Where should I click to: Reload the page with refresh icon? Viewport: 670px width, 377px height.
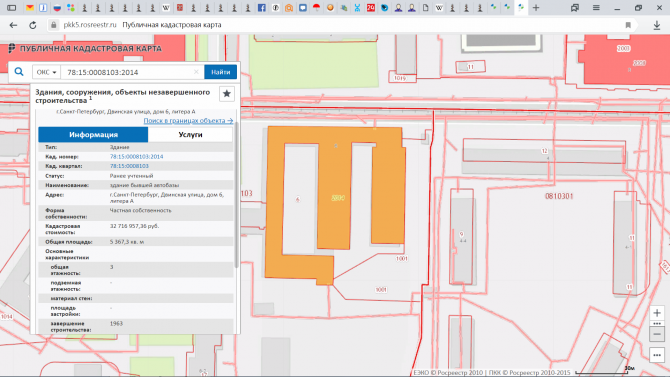tap(32, 25)
